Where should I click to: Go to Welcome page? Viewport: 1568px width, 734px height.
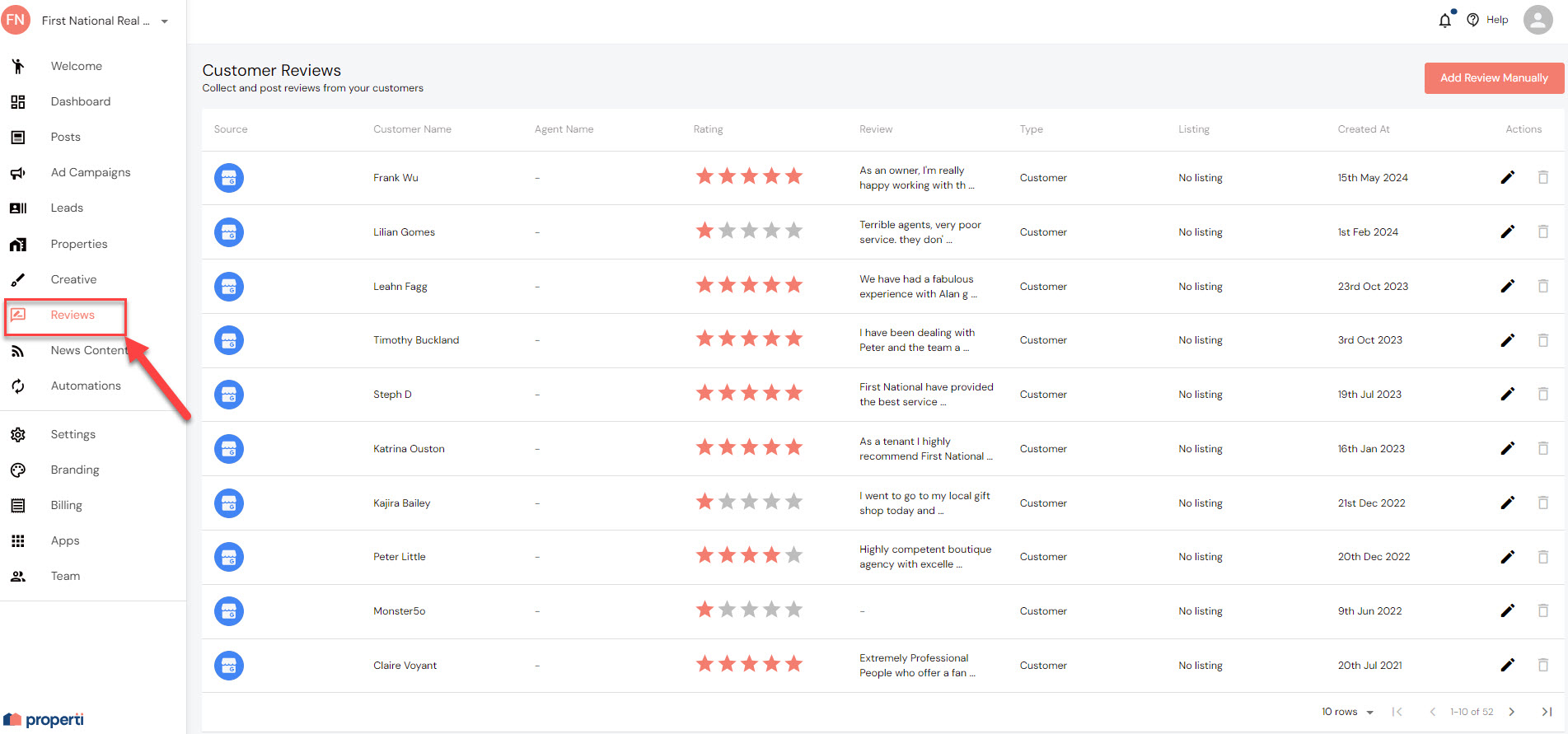click(x=76, y=66)
